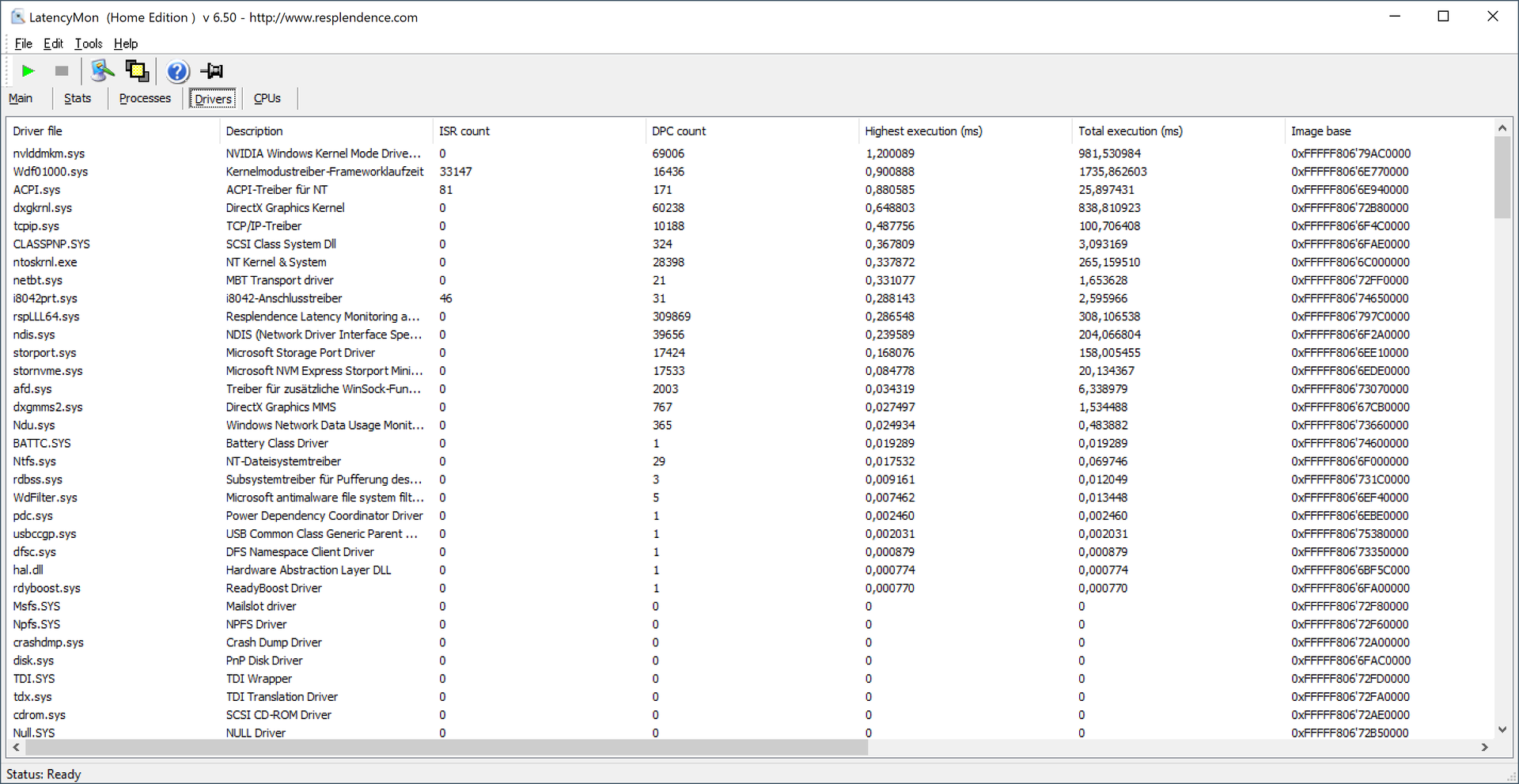
Task: Sort by DPC count column header
Action: [x=752, y=131]
